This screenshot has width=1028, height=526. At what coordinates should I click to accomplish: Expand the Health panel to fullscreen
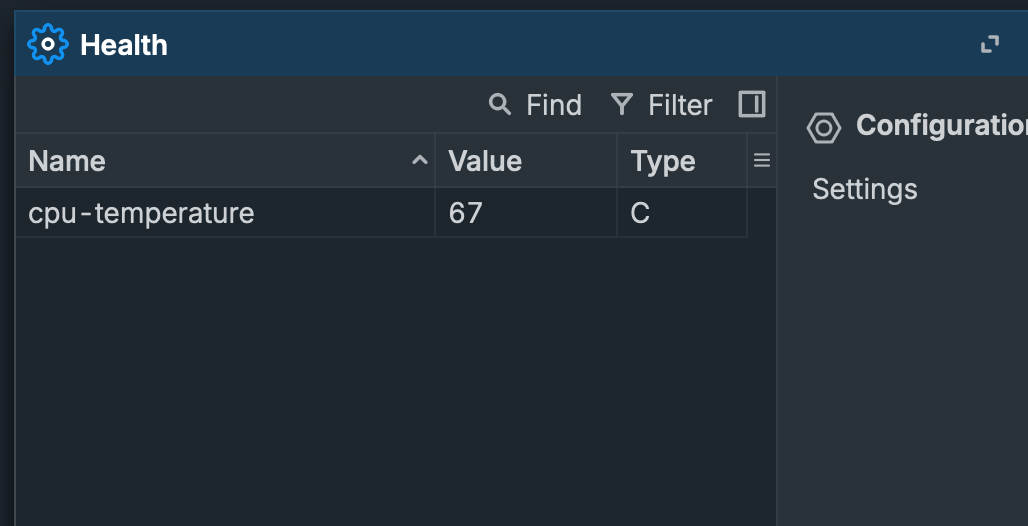pyautogui.click(x=989, y=45)
